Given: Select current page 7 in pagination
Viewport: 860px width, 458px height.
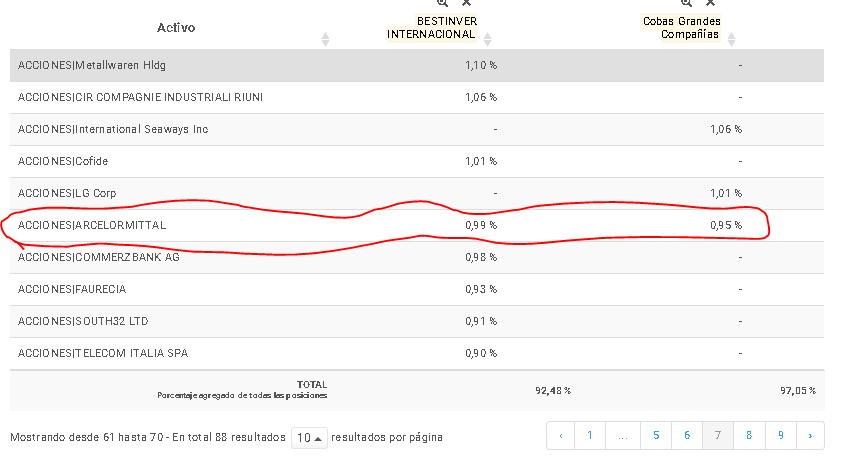Looking at the screenshot, I should tap(717, 436).
